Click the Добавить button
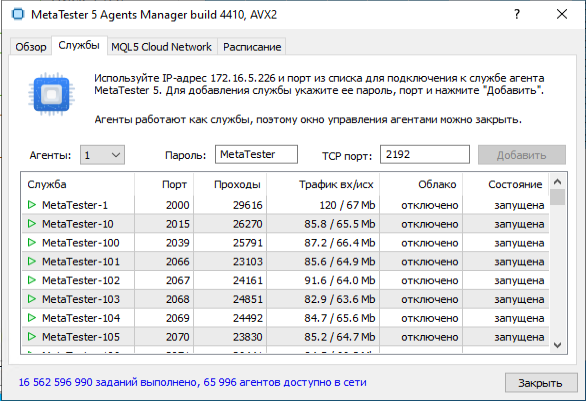The height and width of the screenshot is (401, 586). tap(522, 155)
